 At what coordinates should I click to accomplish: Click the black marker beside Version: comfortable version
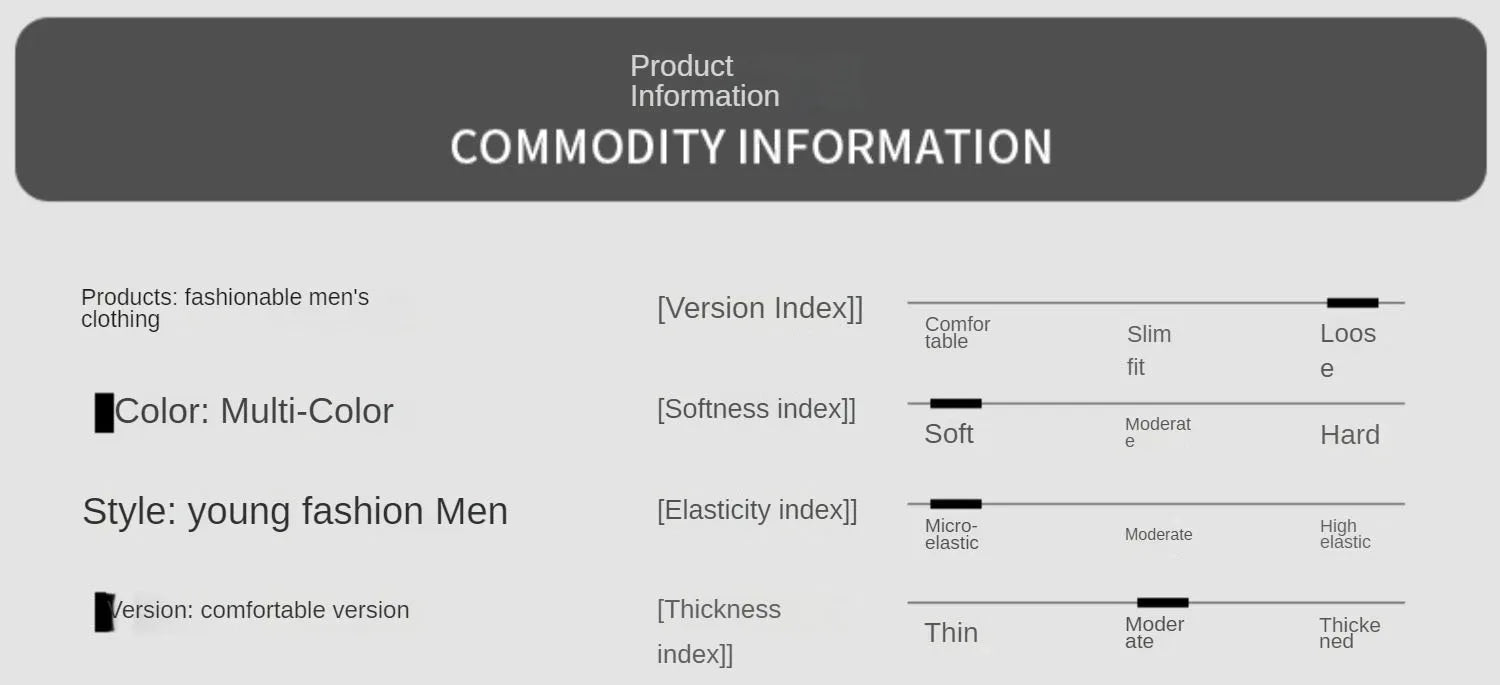click(x=104, y=612)
